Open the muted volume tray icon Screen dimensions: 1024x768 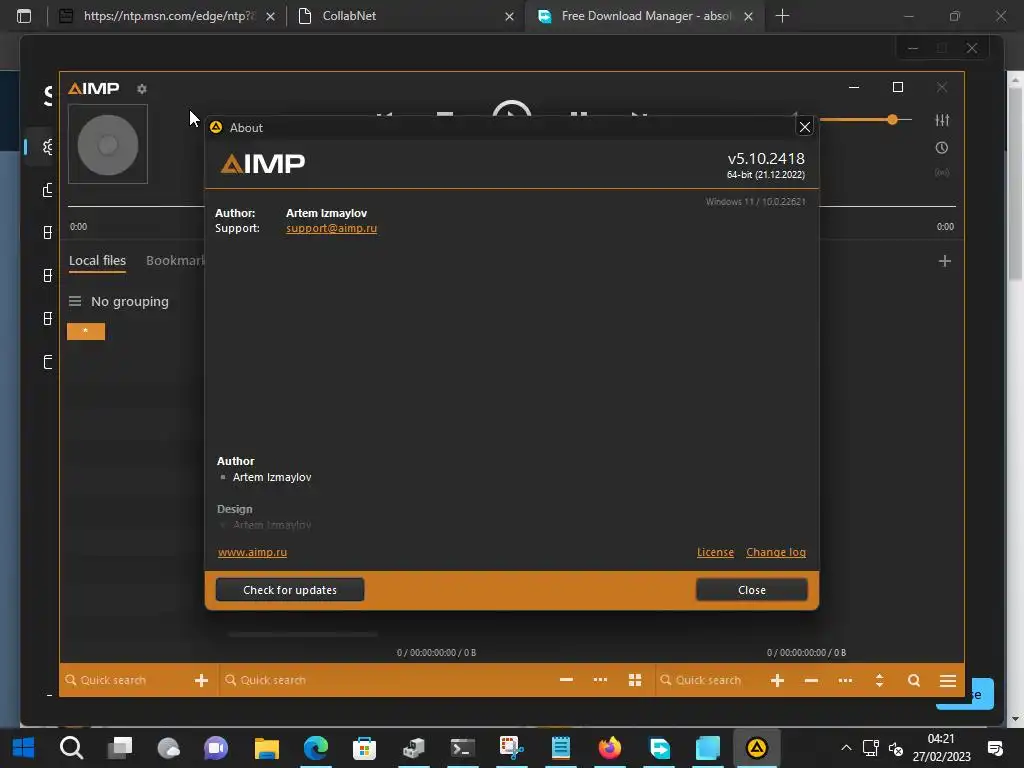click(x=896, y=748)
